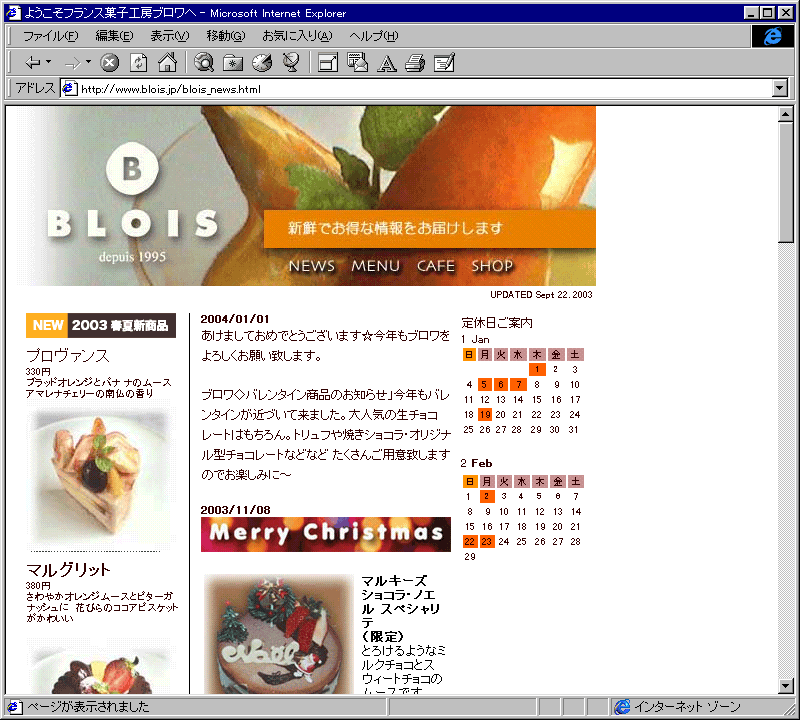This screenshot has width=800, height=720.
Task: Open the お気に入り(A) menu
Action: [x=297, y=36]
